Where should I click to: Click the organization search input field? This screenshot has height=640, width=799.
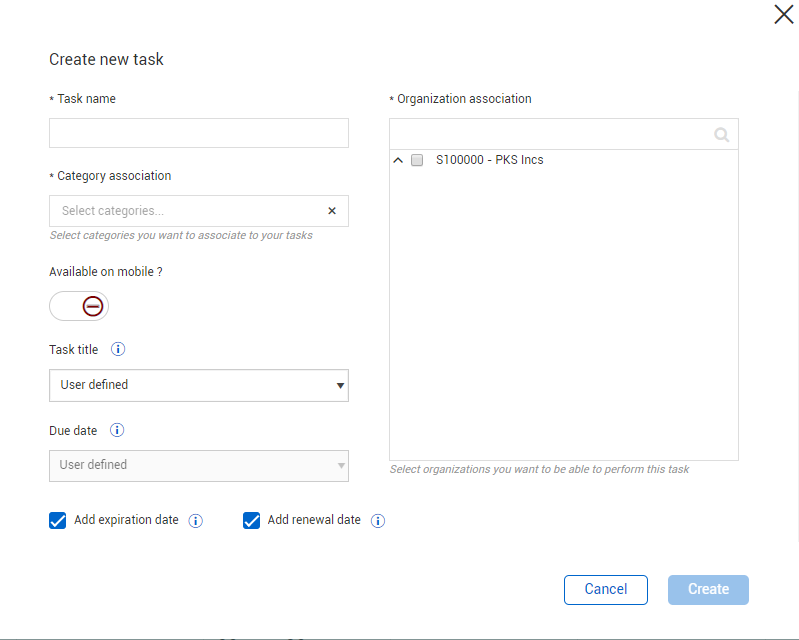(x=548, y=135)
